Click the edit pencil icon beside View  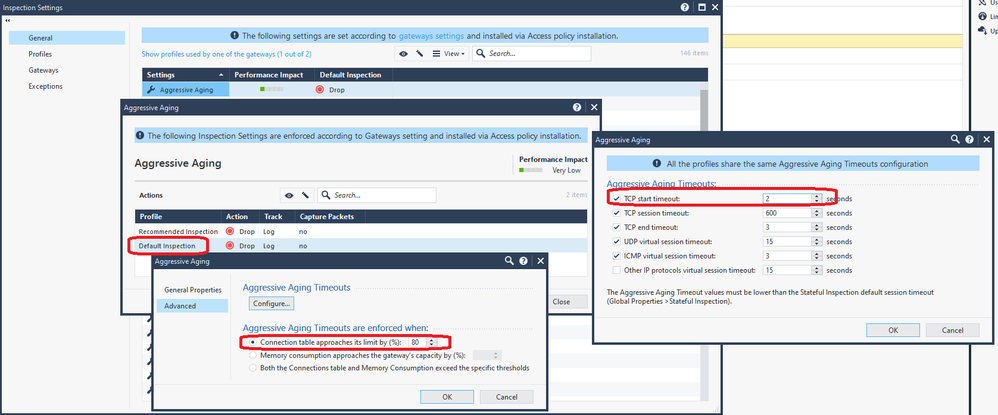(x=420, y=53)
